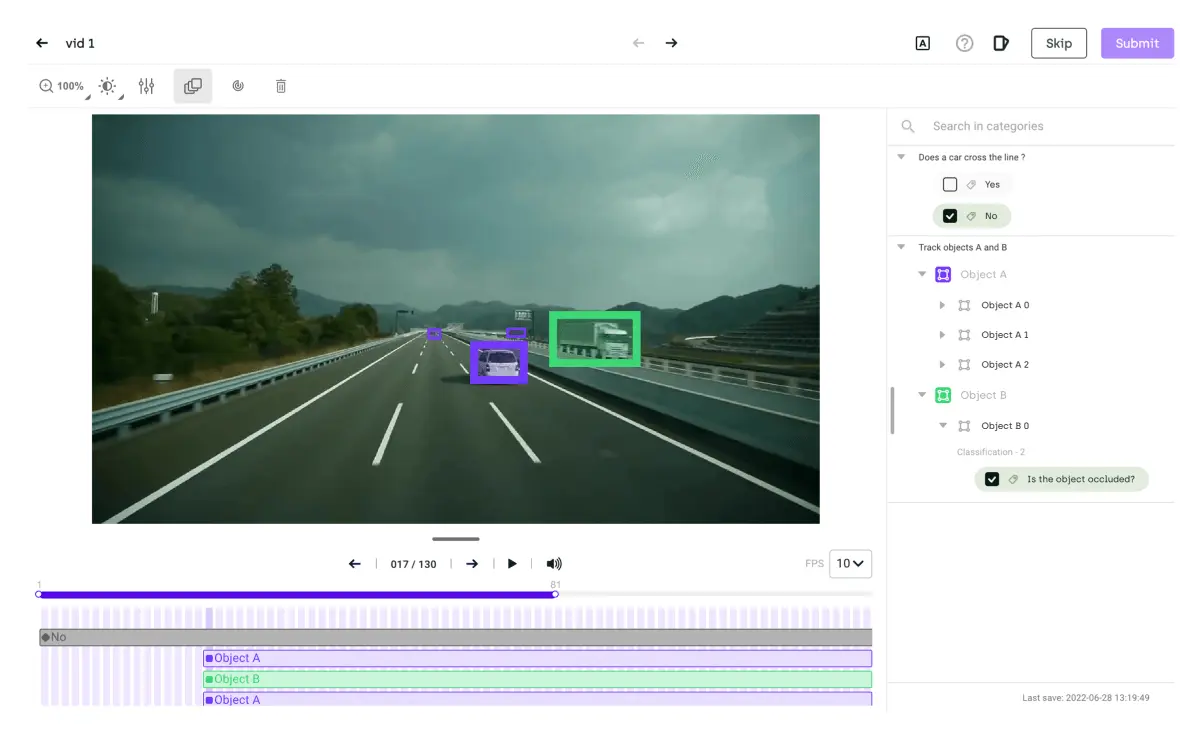Collapse the Object A tree item

pos(922,274)
